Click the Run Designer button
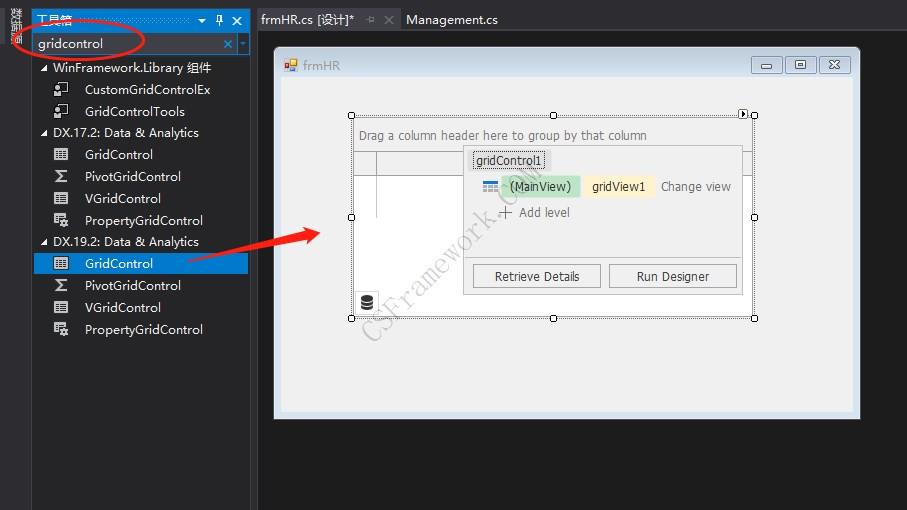Viewport: 907px width, 510px height. point(672,277)
